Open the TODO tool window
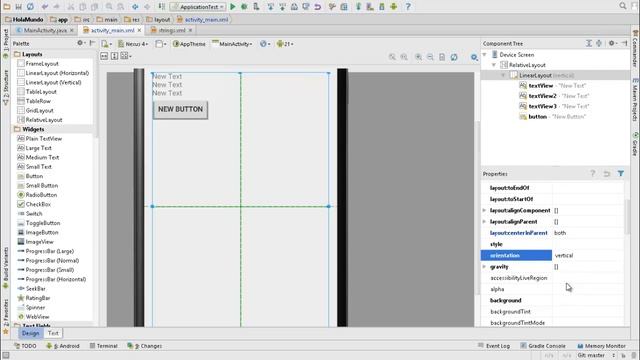 tap(25, 346)
